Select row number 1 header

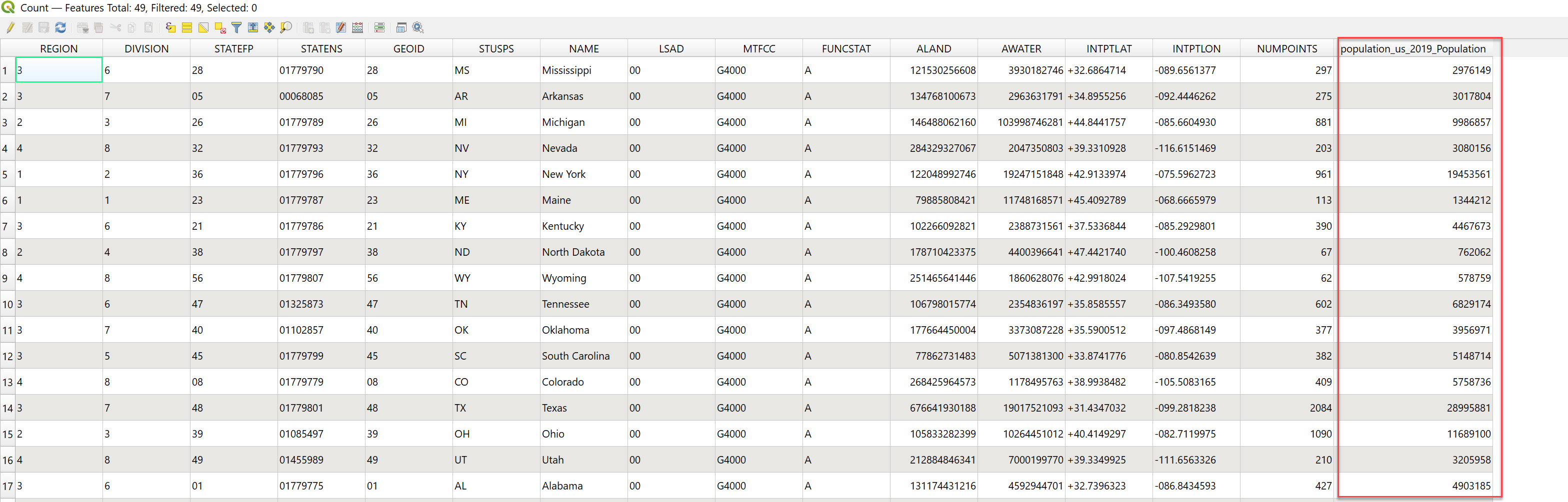[x=6, y=70]
